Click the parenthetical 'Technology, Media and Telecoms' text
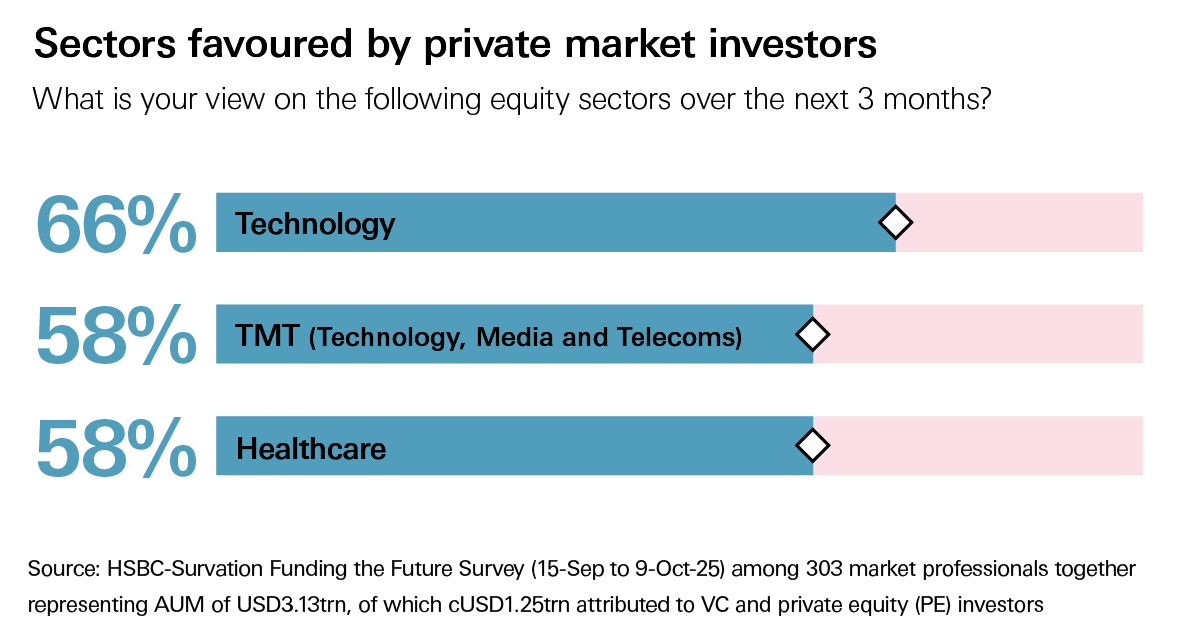This screenshot has height=630, width=1200. [526, 337]
